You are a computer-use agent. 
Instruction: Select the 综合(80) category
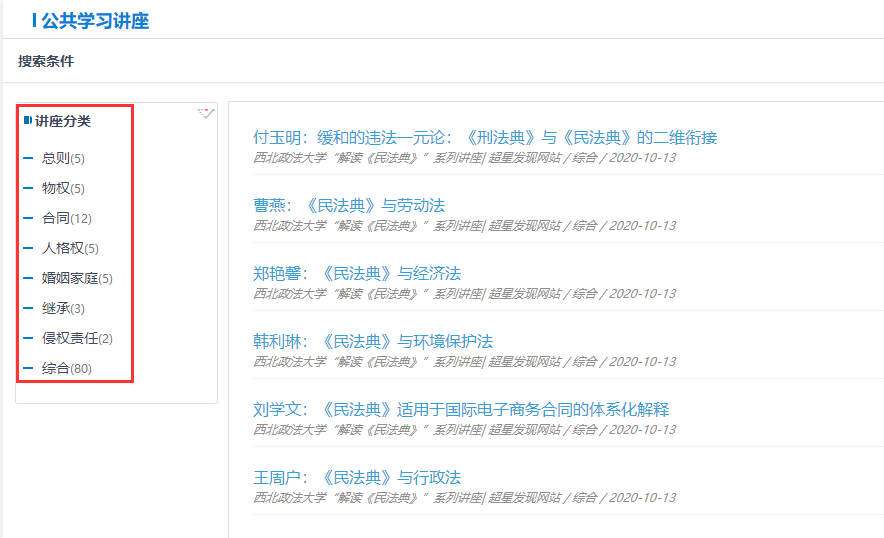pos(66,368)
